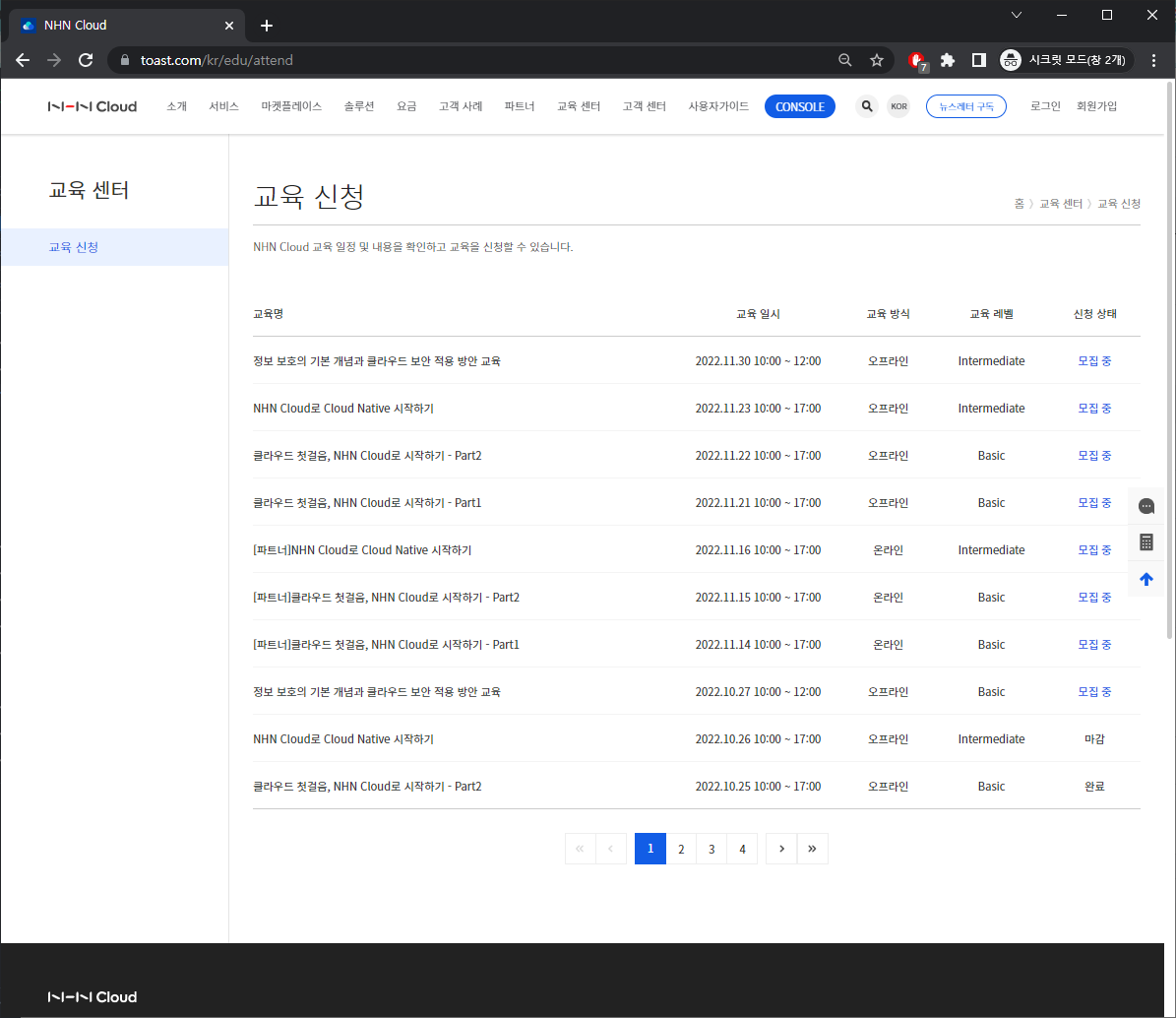
Task: Click the 마감 status on 2022.10.26 row
Action: (x=1094, y=739)
